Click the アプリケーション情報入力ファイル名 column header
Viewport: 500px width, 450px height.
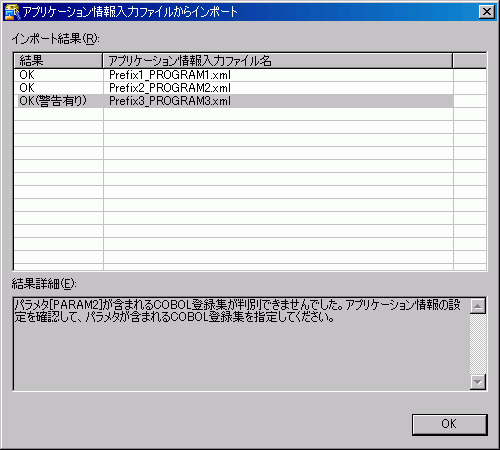tap(277, 61)
